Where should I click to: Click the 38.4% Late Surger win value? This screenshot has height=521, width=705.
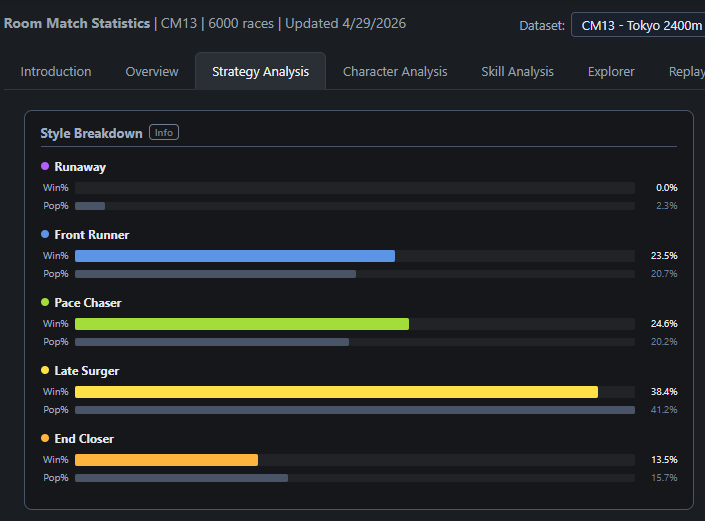(x=664, y=392)
